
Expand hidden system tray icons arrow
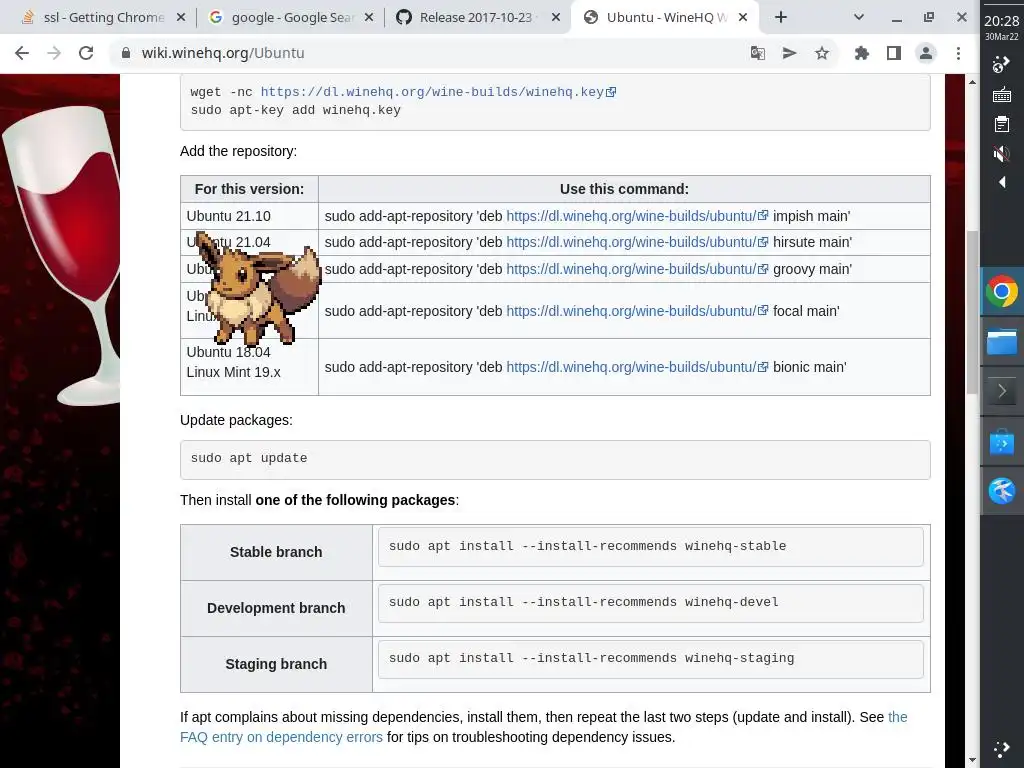1002,182
